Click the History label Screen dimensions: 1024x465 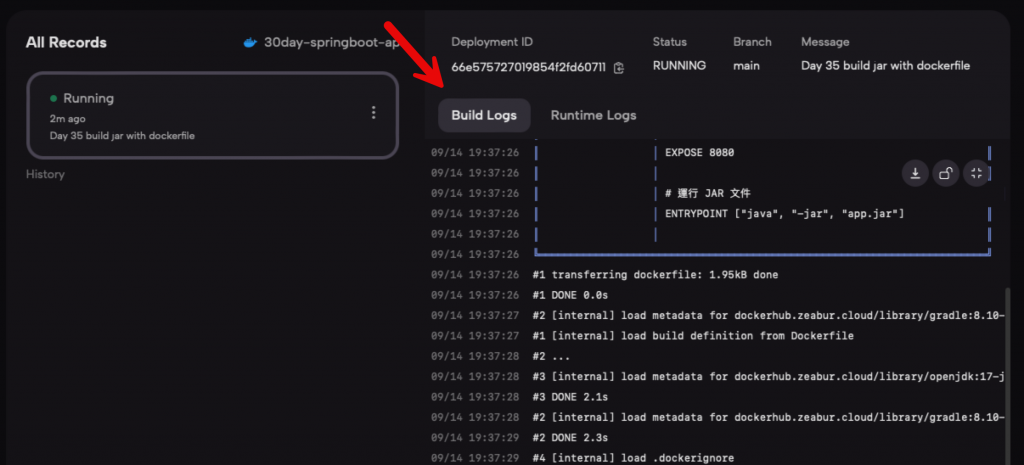[45, 174]
